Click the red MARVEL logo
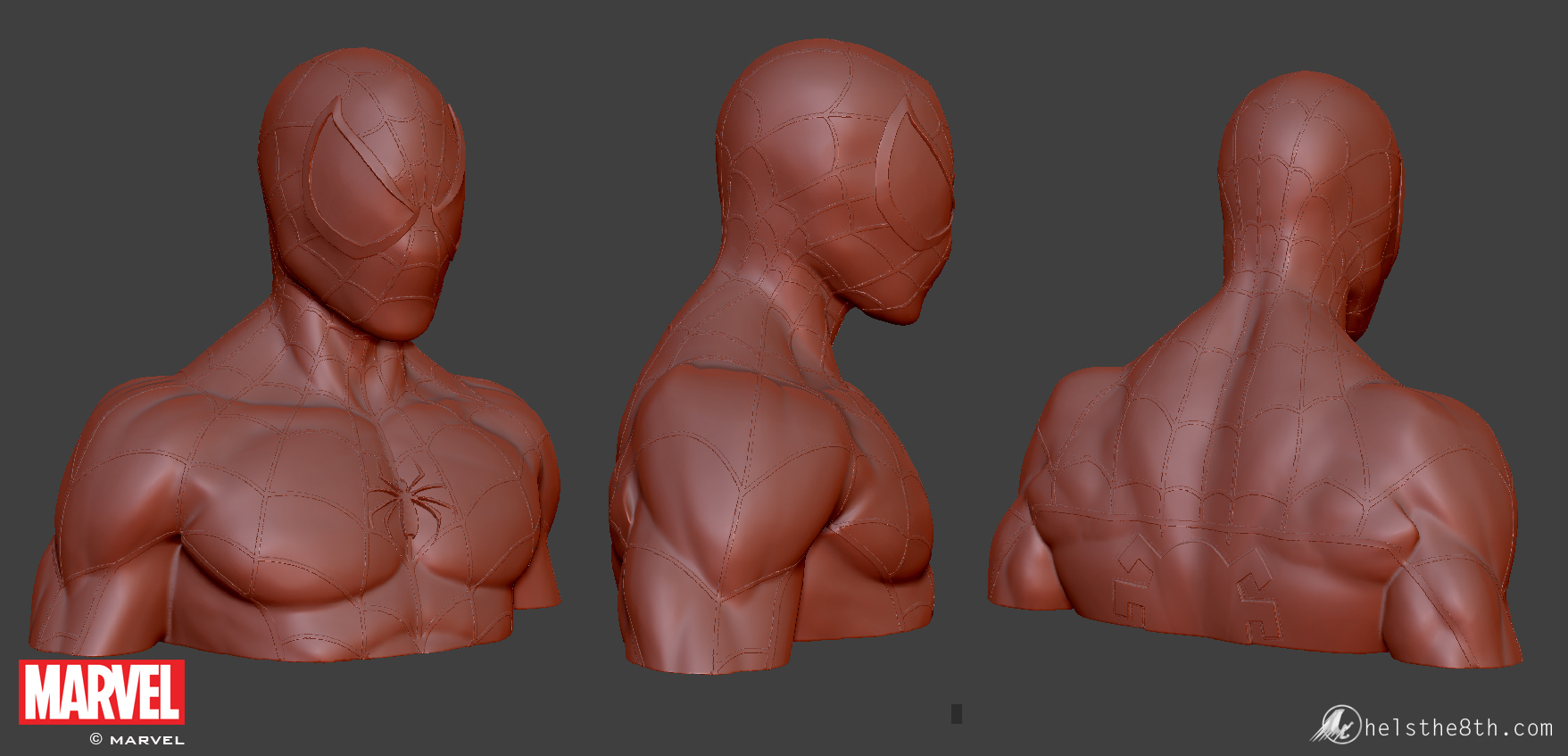Screen dimensions: 1568x756 point(102,692)
